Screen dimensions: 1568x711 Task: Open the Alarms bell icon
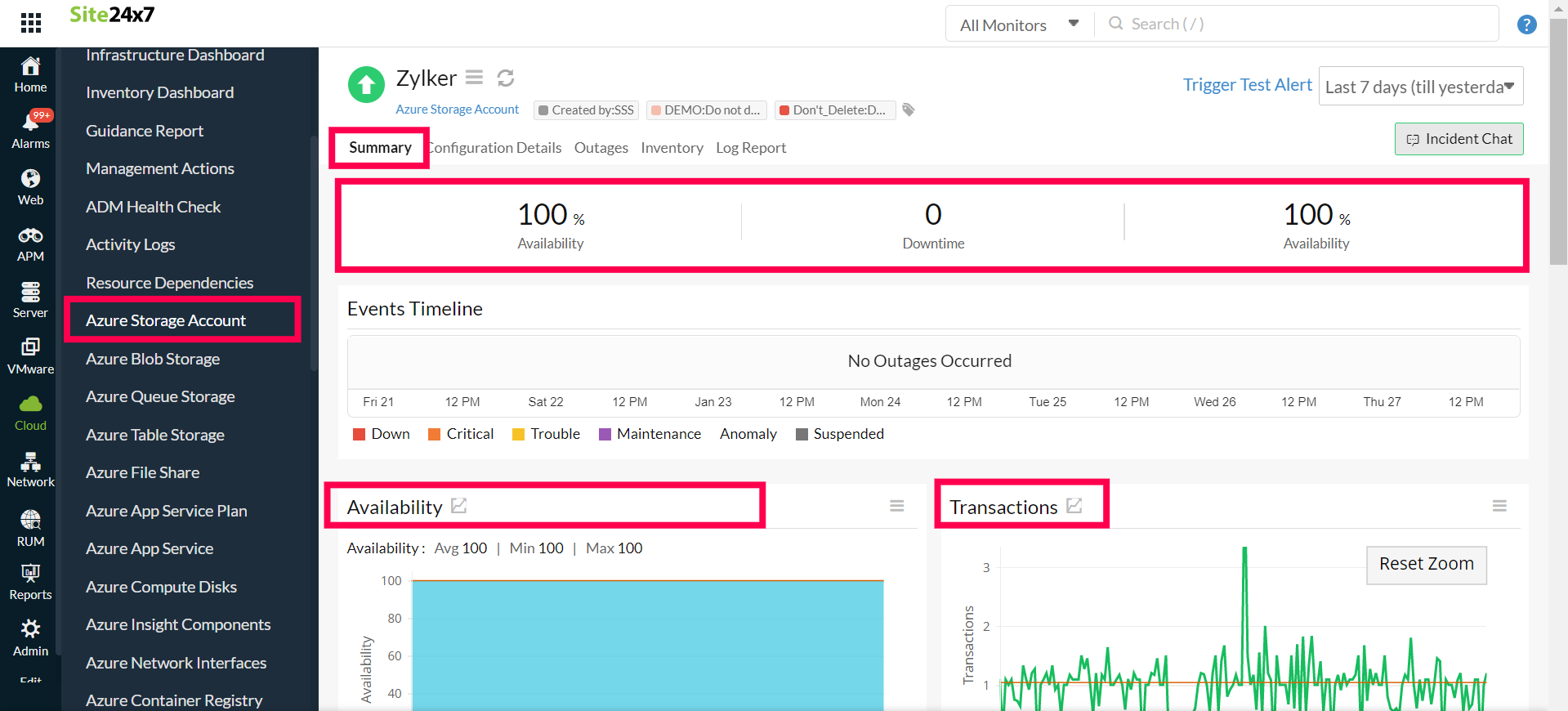point(31,123)
